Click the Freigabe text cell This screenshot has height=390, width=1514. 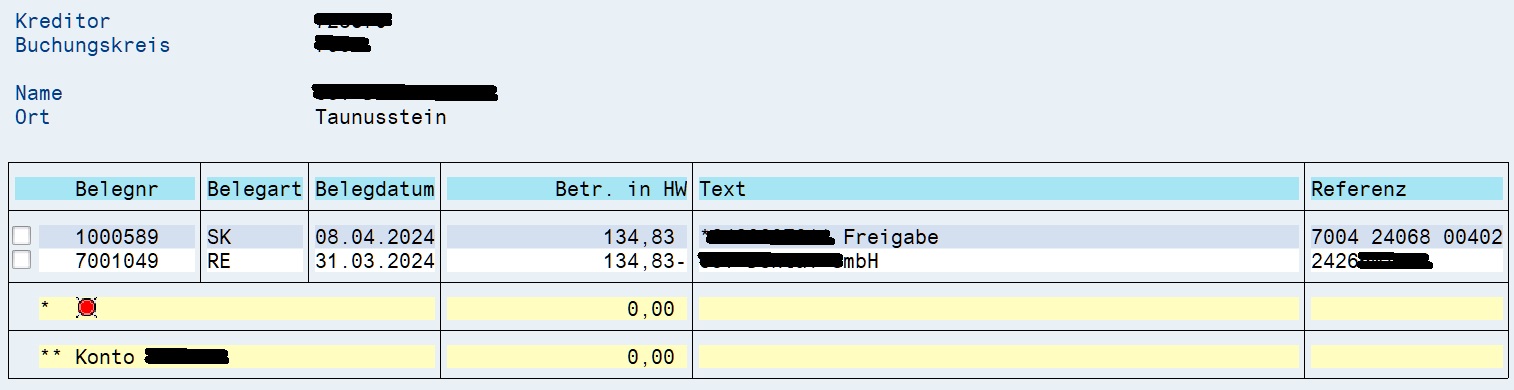tap(999, 237)
